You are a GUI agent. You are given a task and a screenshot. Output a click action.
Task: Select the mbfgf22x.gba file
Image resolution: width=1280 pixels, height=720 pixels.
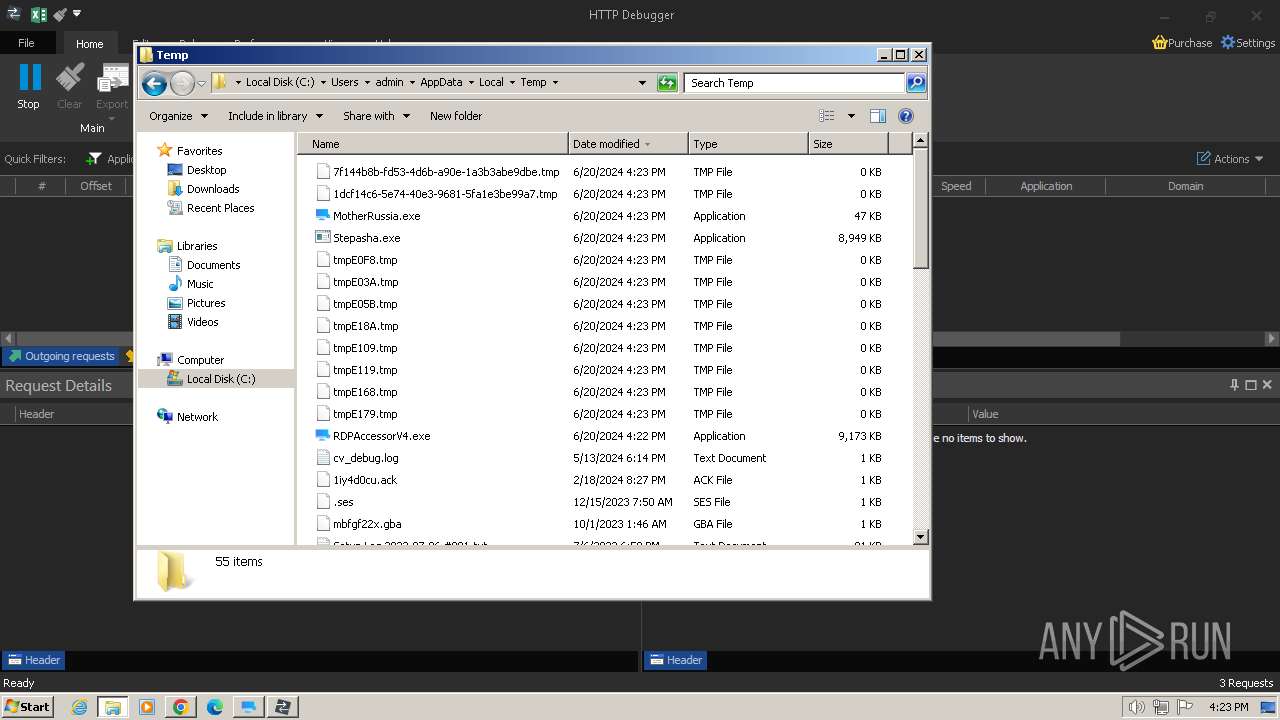coord(367,524)
